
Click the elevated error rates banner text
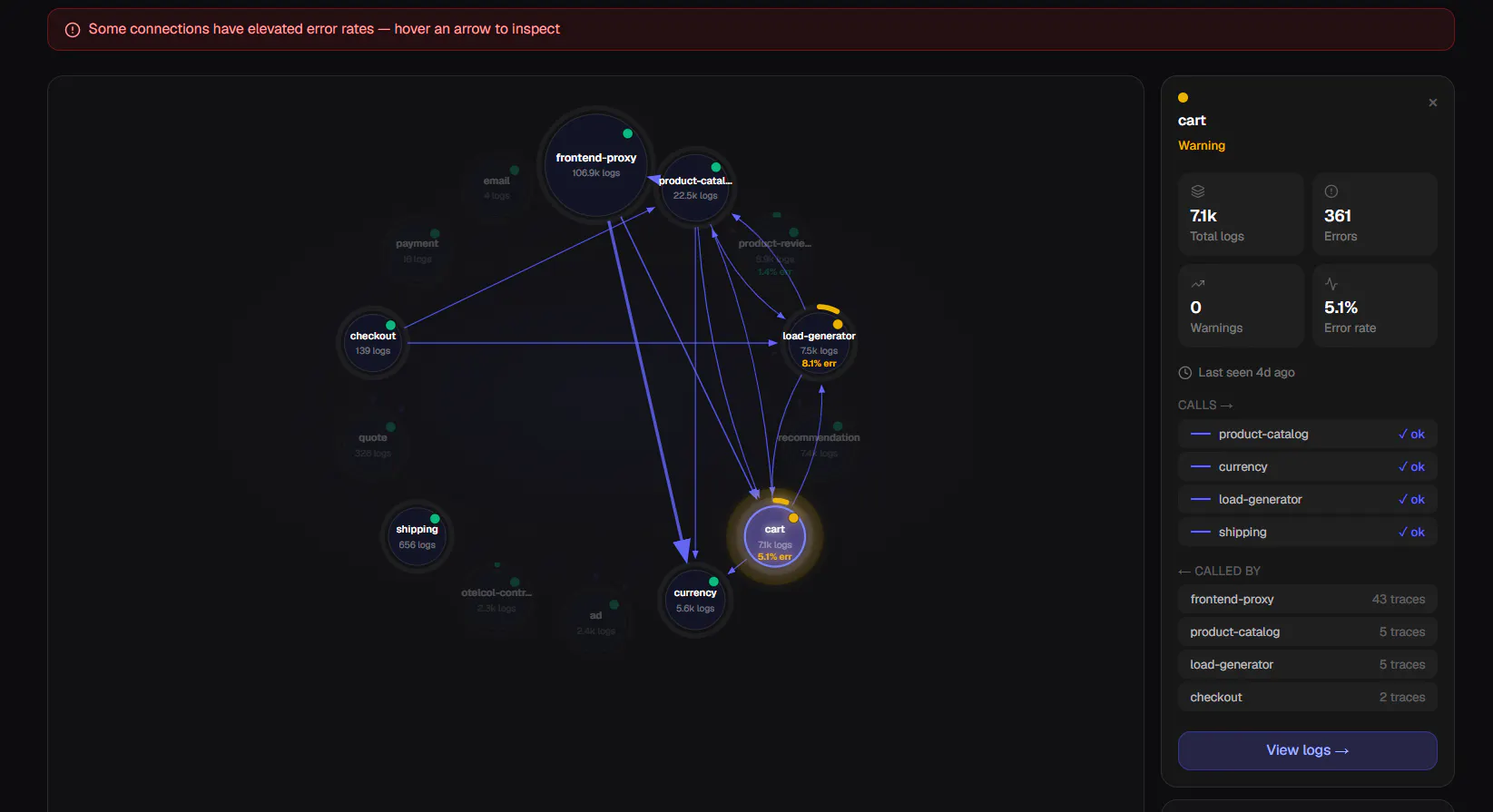pyautogui.click(x=324, y=29)
